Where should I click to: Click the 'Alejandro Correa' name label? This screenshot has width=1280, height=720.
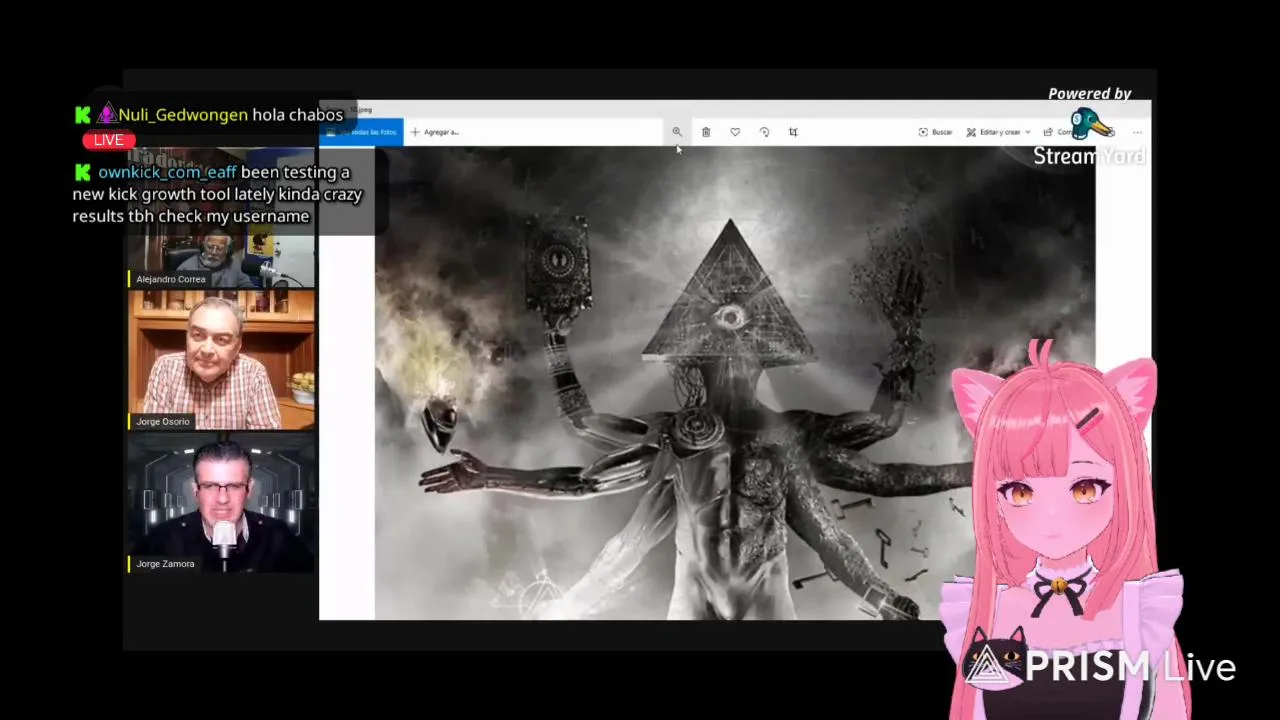pos(170,279)
